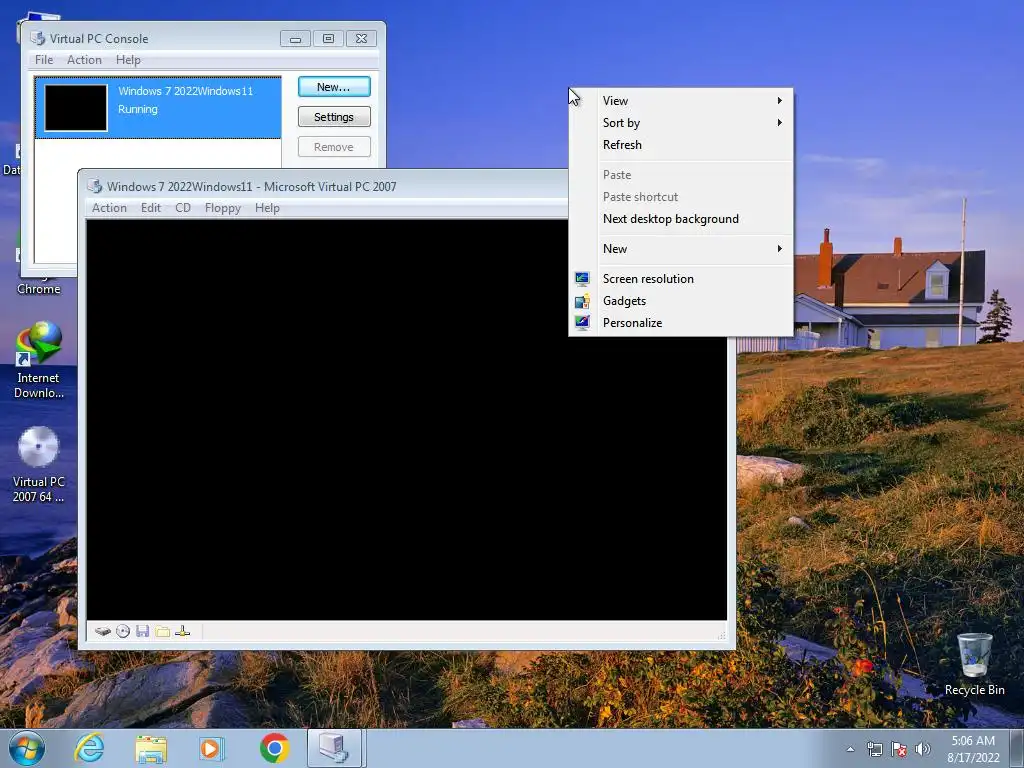Click the Virtual PC taskbar button
1024x768 pixels.
334,748
